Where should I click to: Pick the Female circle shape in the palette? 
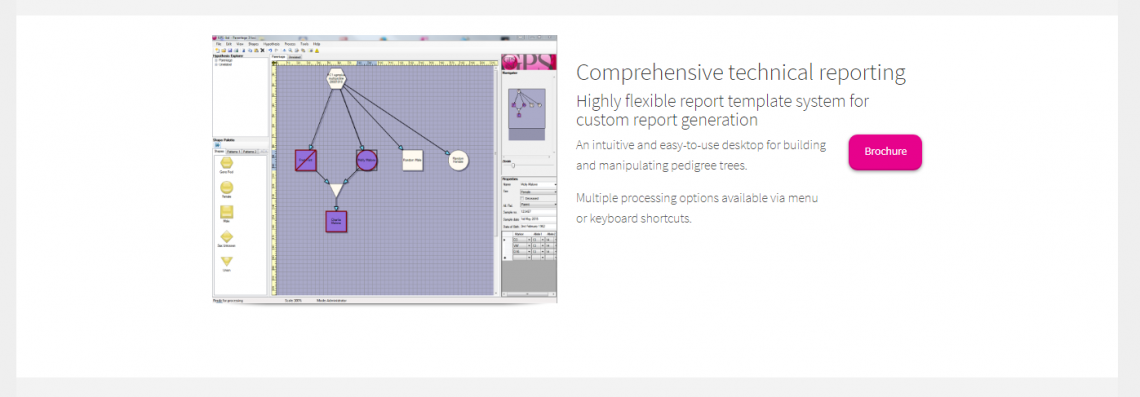click(227, 188)
